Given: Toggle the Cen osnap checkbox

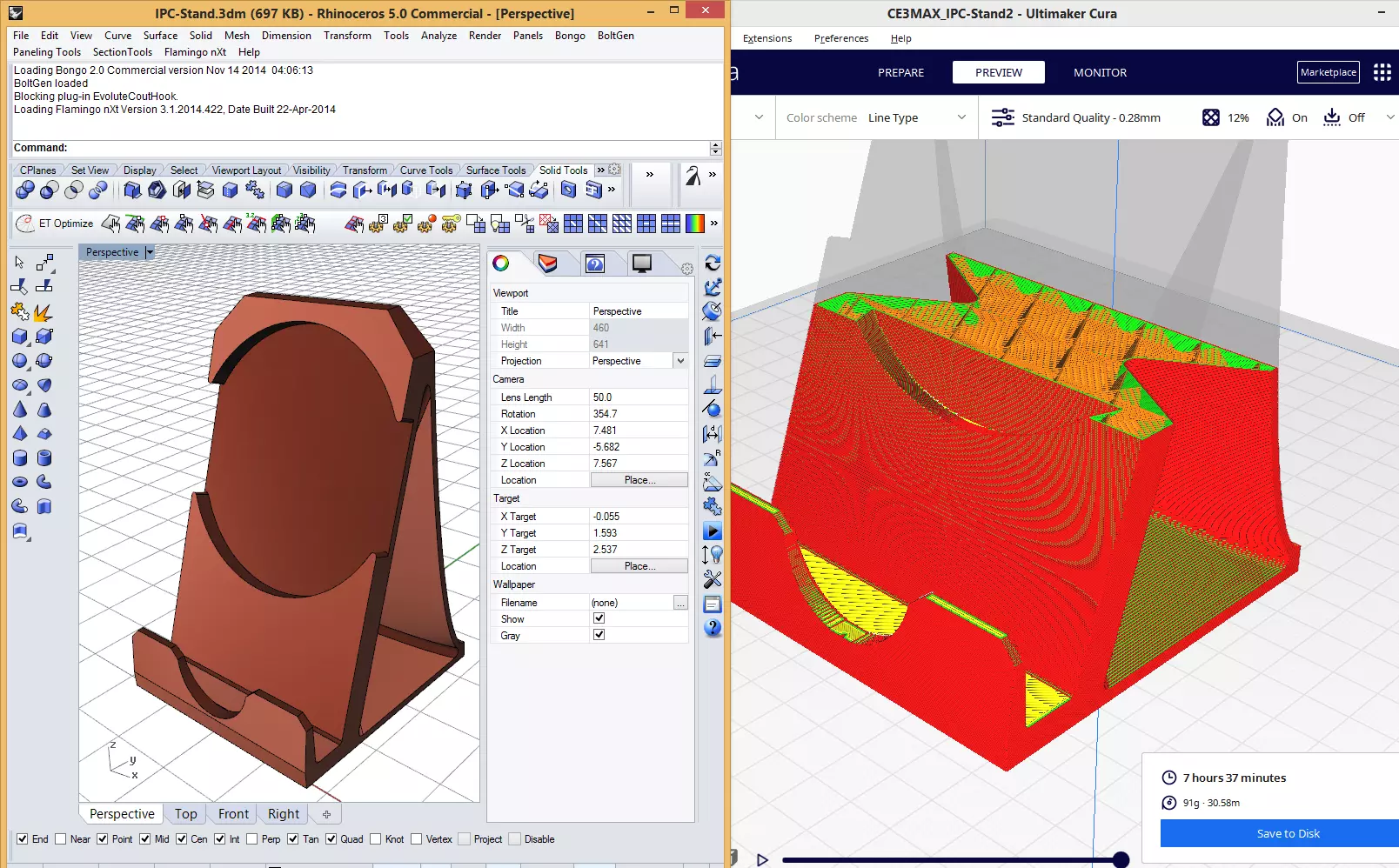Looking at the screenshot, I should click(x=181, y=839).
